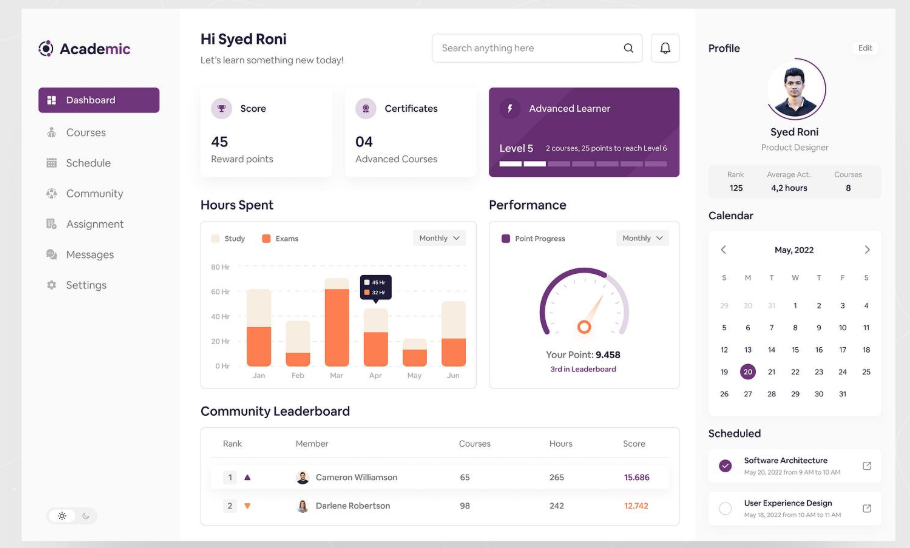Open the notifications bell

665,48
